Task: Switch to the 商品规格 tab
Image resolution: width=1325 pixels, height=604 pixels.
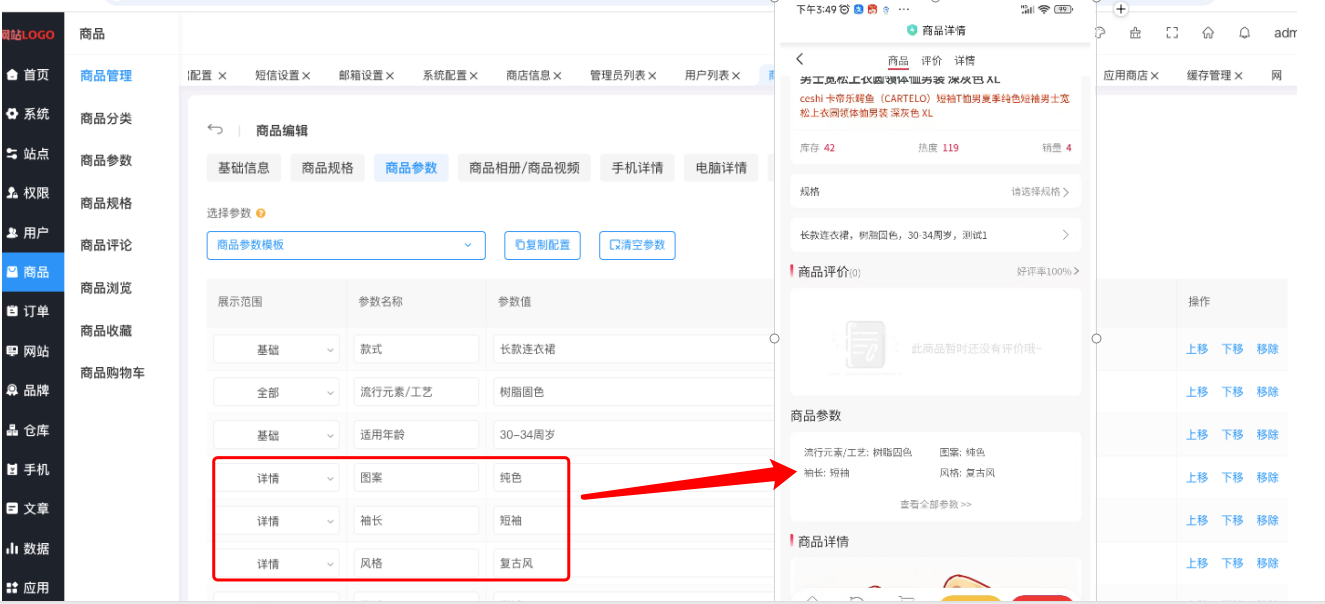Action: coord(328,168)
